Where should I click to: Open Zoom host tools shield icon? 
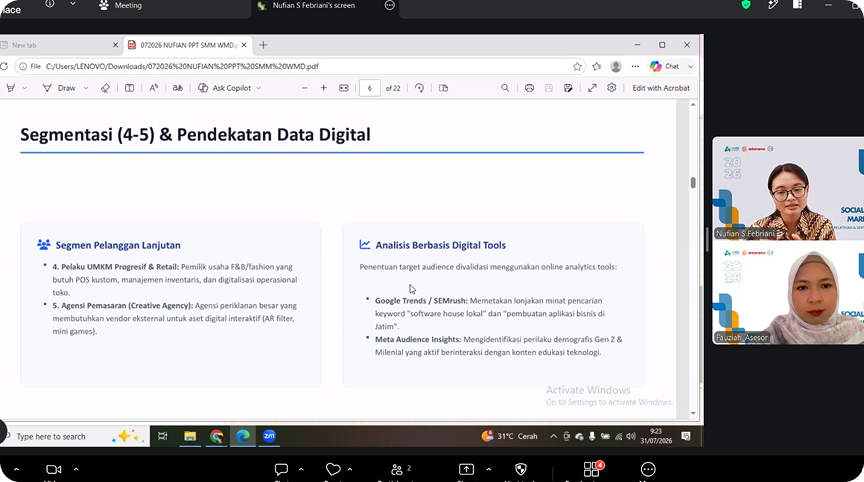click(x=521, y=469)
